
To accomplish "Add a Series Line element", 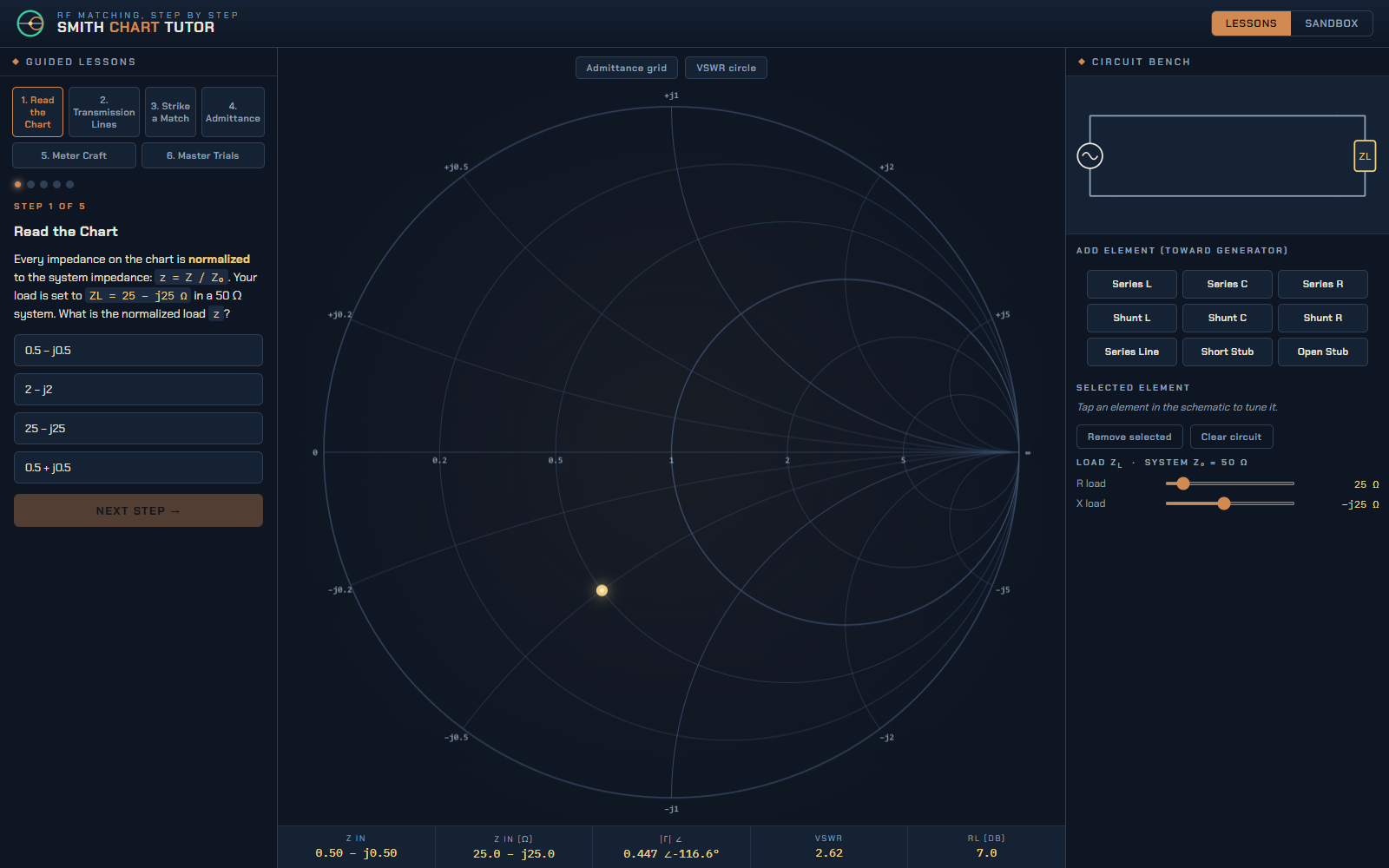I will coord(1132,352).
